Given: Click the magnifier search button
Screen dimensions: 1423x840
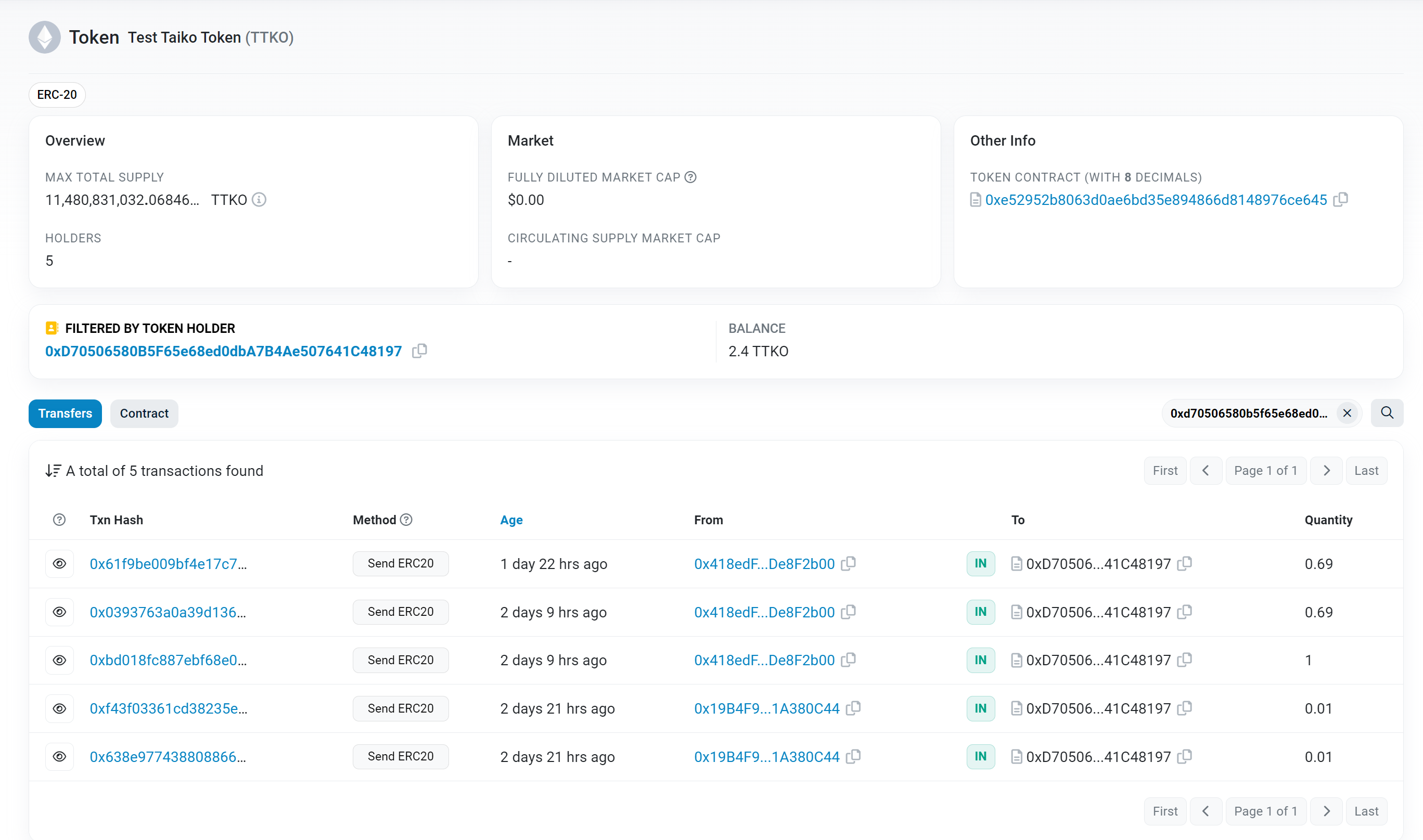Looking at the screenshot, I should pyautogui.click(x=1387, y=413).
